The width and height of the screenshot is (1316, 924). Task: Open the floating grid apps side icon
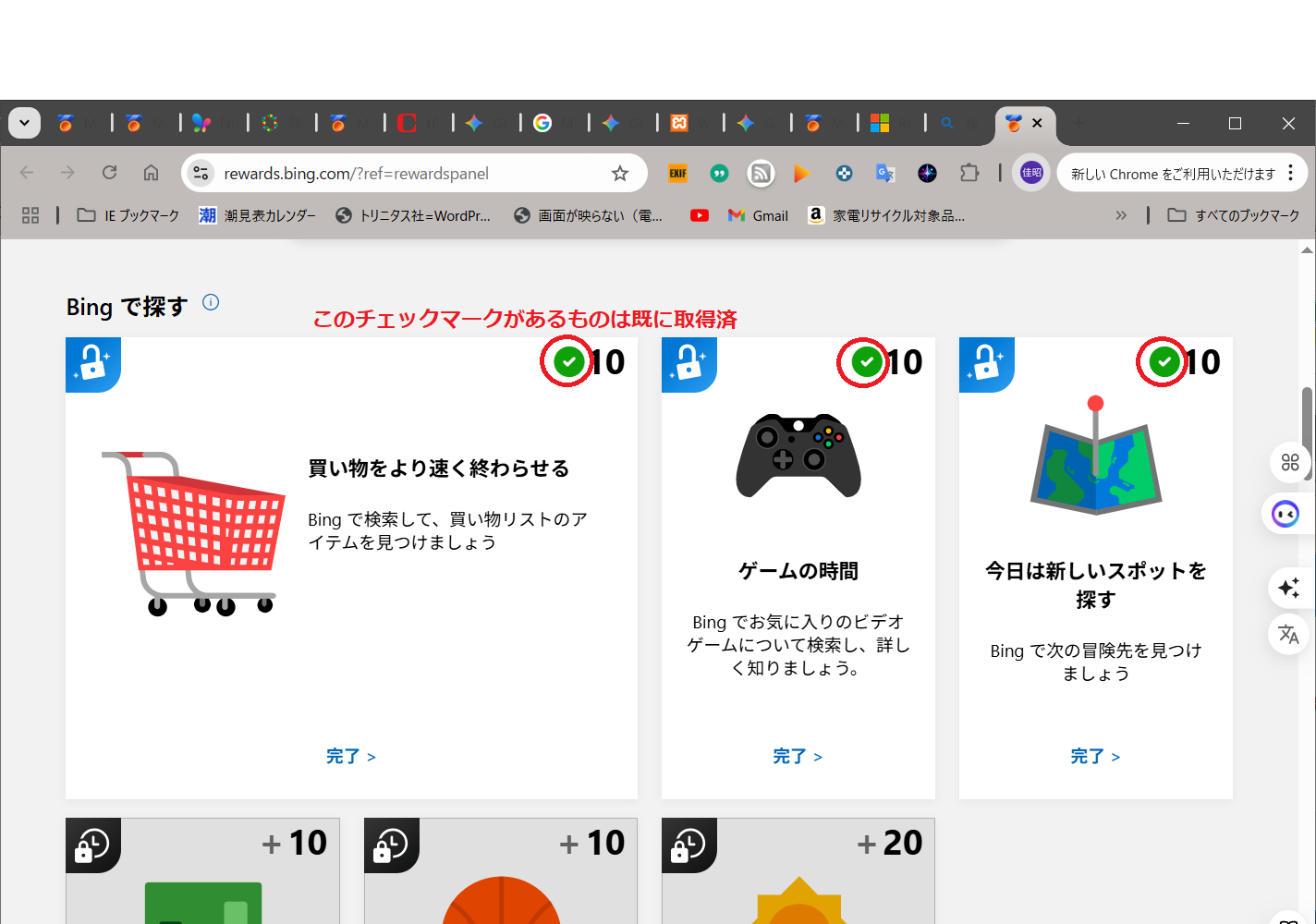[1290, 462]
